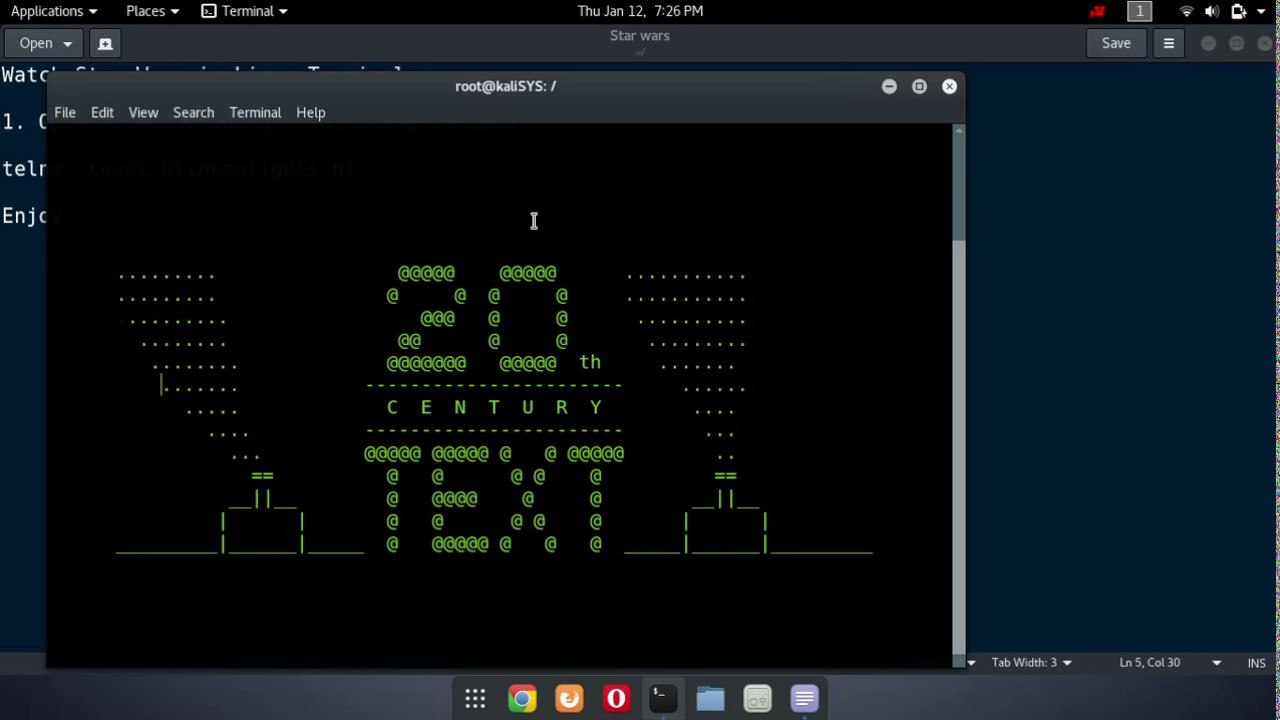This screenshot has height=720, width=1280.
Task: Open the Applications menu in top bar
Action: [54, 11]
